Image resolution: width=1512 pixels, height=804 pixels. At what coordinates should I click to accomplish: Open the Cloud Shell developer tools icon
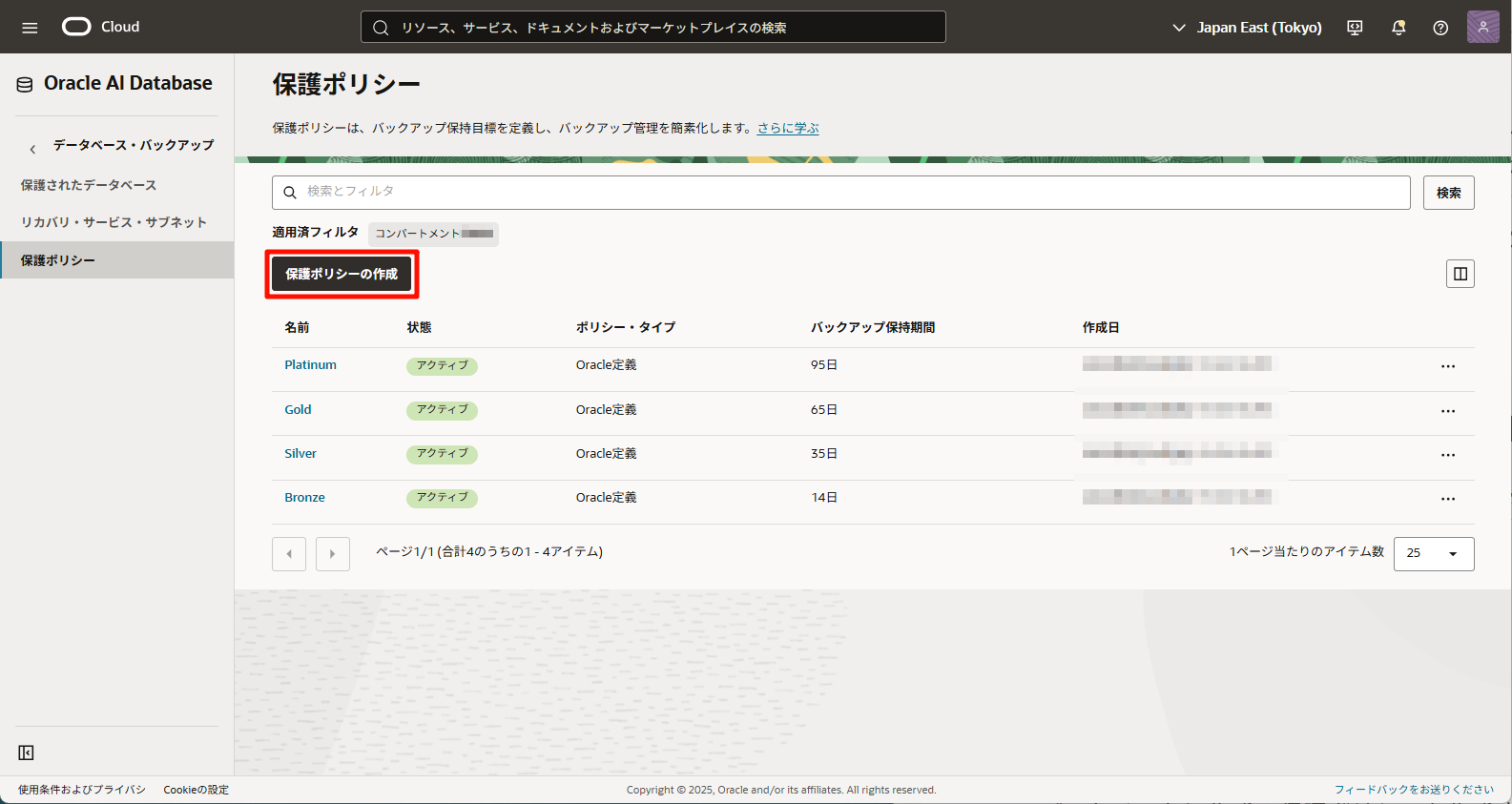tap(1355, 28)
